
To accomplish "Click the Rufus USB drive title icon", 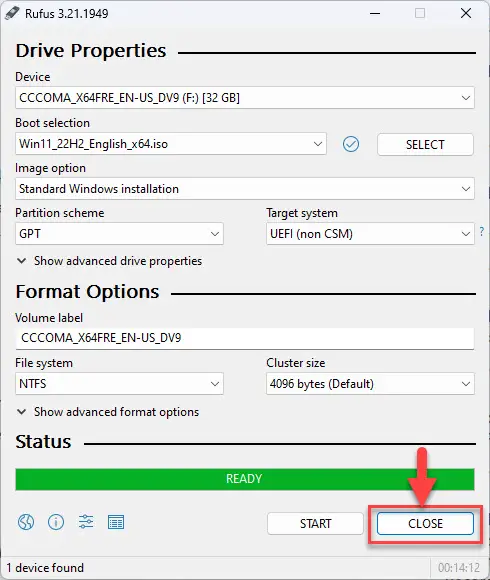I will point(12,13).
